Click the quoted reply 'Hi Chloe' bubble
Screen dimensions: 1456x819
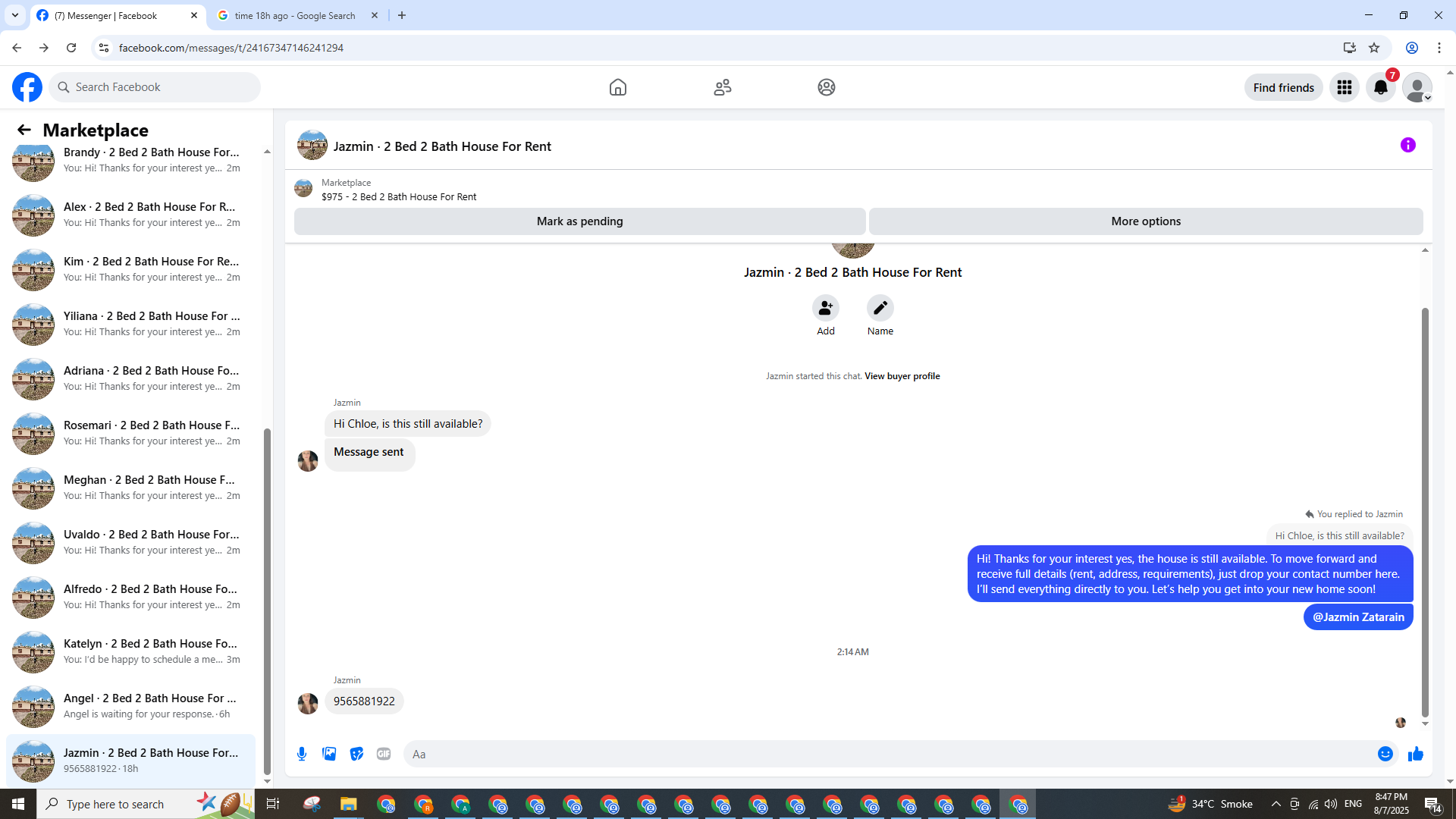(1339, 535)
